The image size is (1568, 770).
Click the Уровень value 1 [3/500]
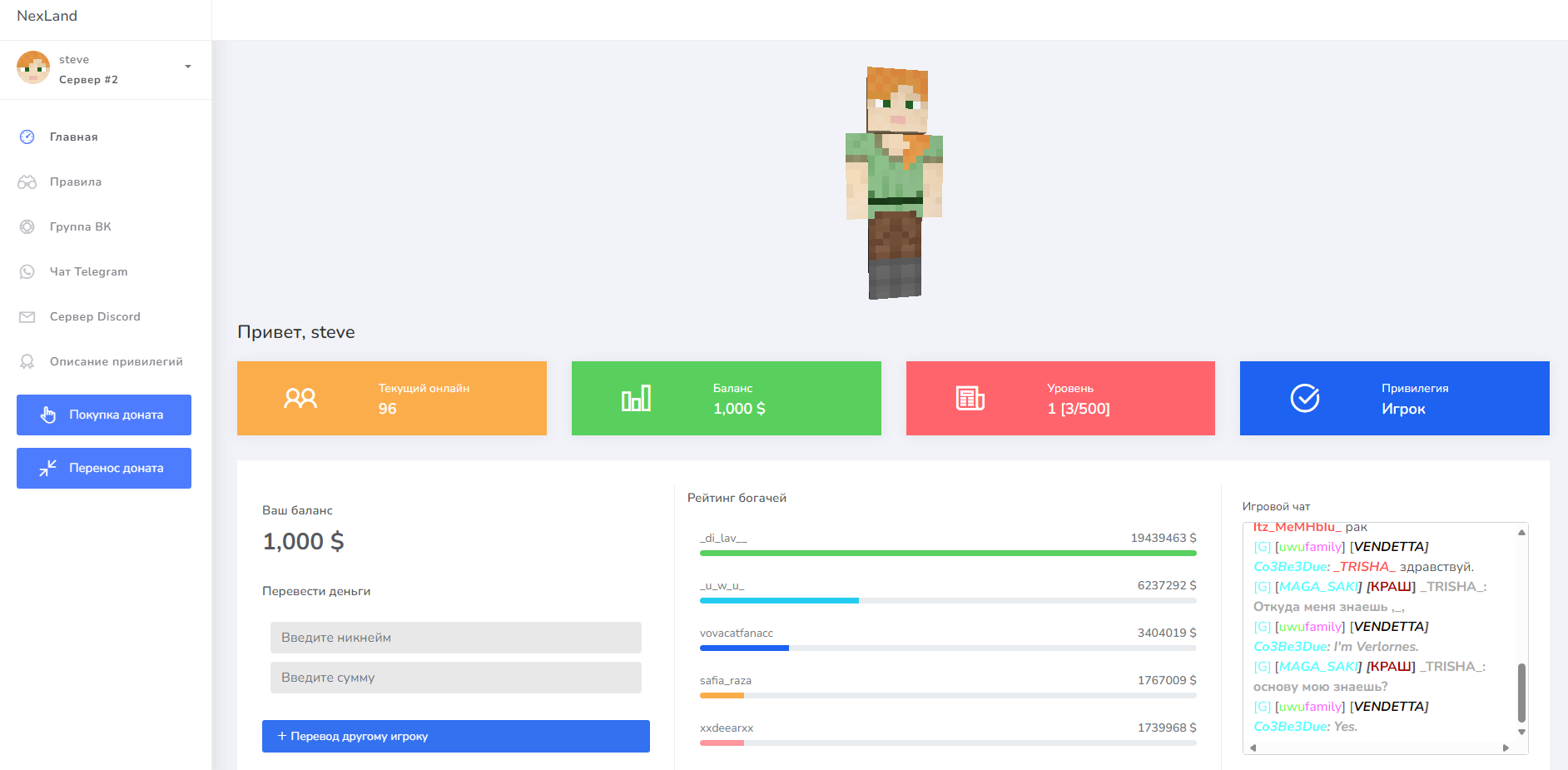tap(1079, 409)
